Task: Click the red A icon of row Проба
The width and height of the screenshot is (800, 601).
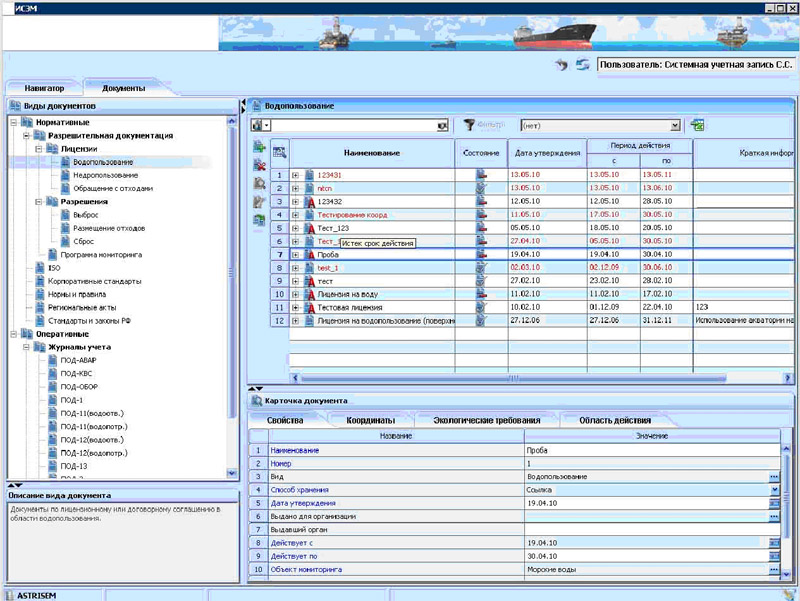Action: tap(310, 254)
